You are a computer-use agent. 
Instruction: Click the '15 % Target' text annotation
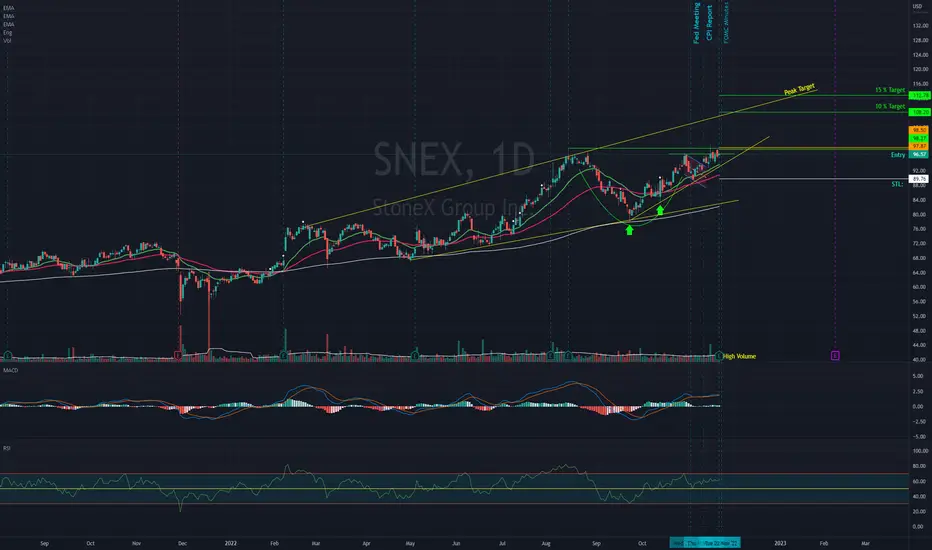(890, 90)
